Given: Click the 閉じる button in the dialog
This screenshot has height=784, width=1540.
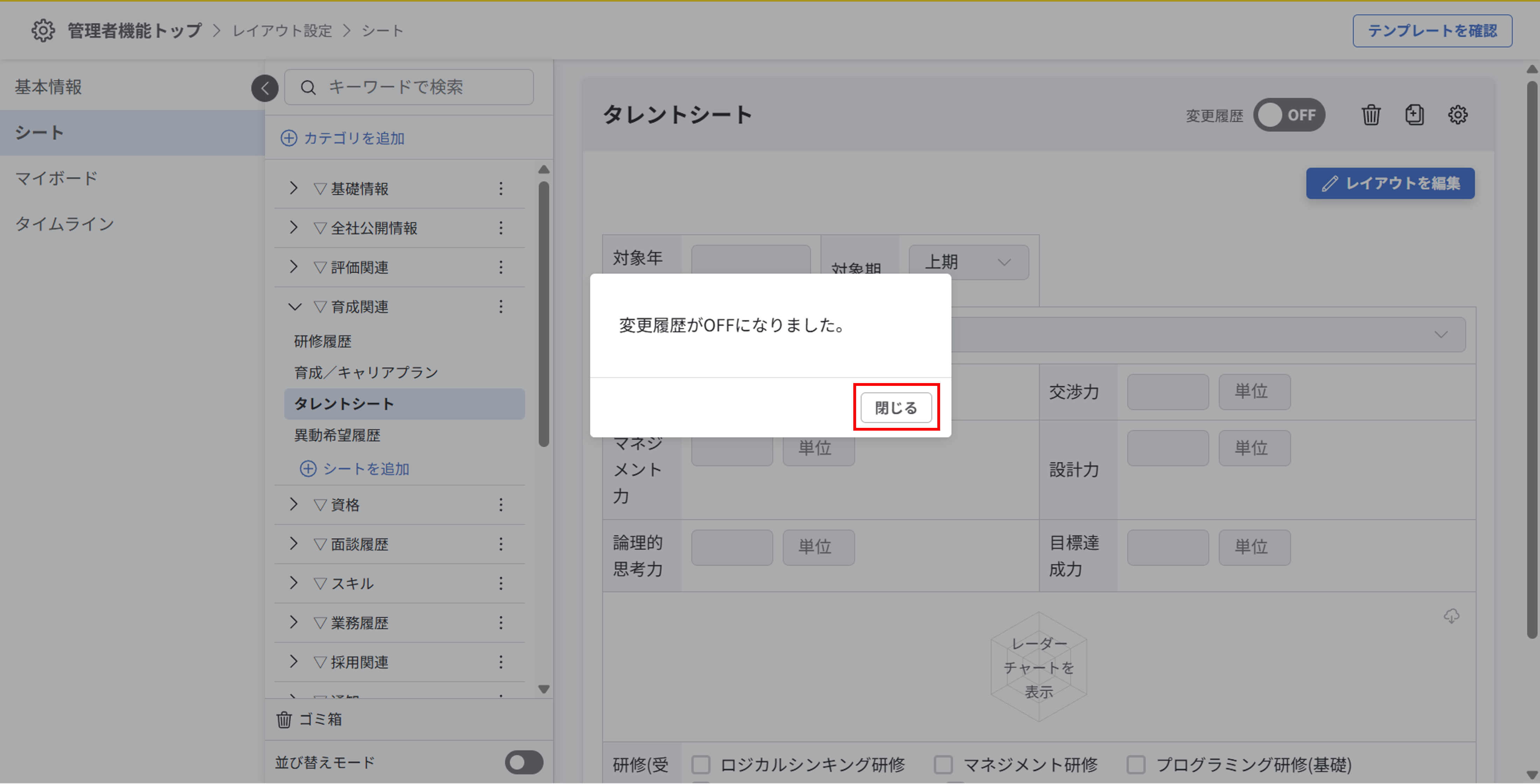Looking at the screenshot, I should pos(896,408).
